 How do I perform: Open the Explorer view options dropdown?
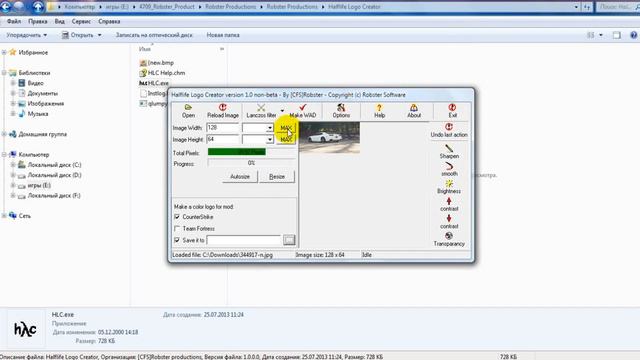[601, 35]
